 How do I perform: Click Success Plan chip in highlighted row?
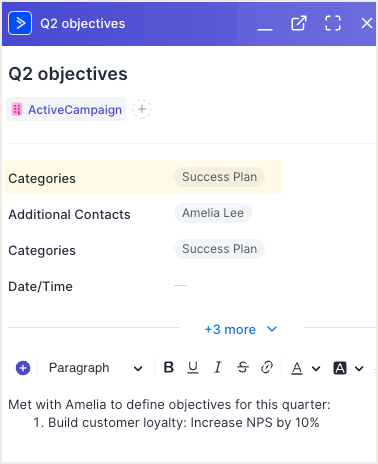[x=219, y=177]
